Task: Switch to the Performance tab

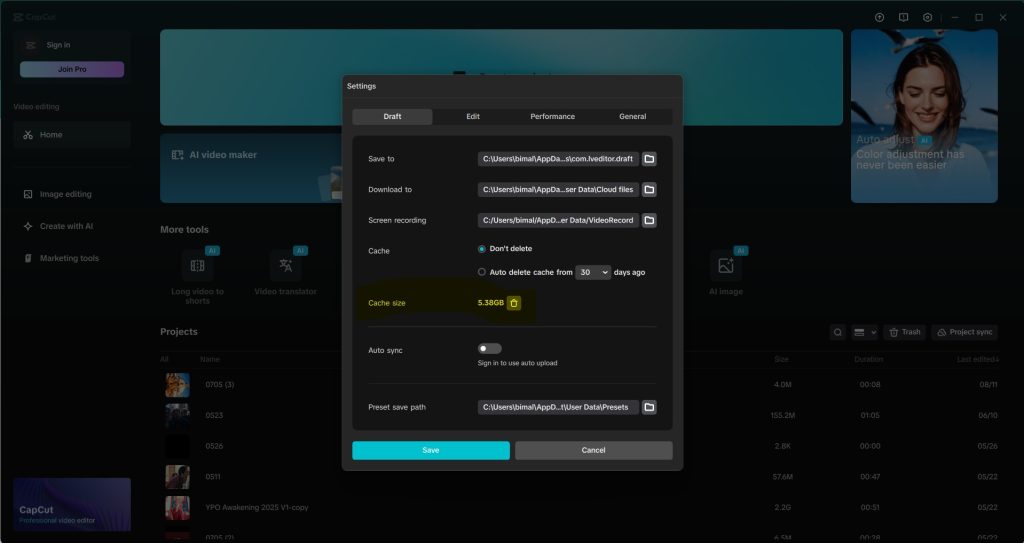Action: click(552, 117)
